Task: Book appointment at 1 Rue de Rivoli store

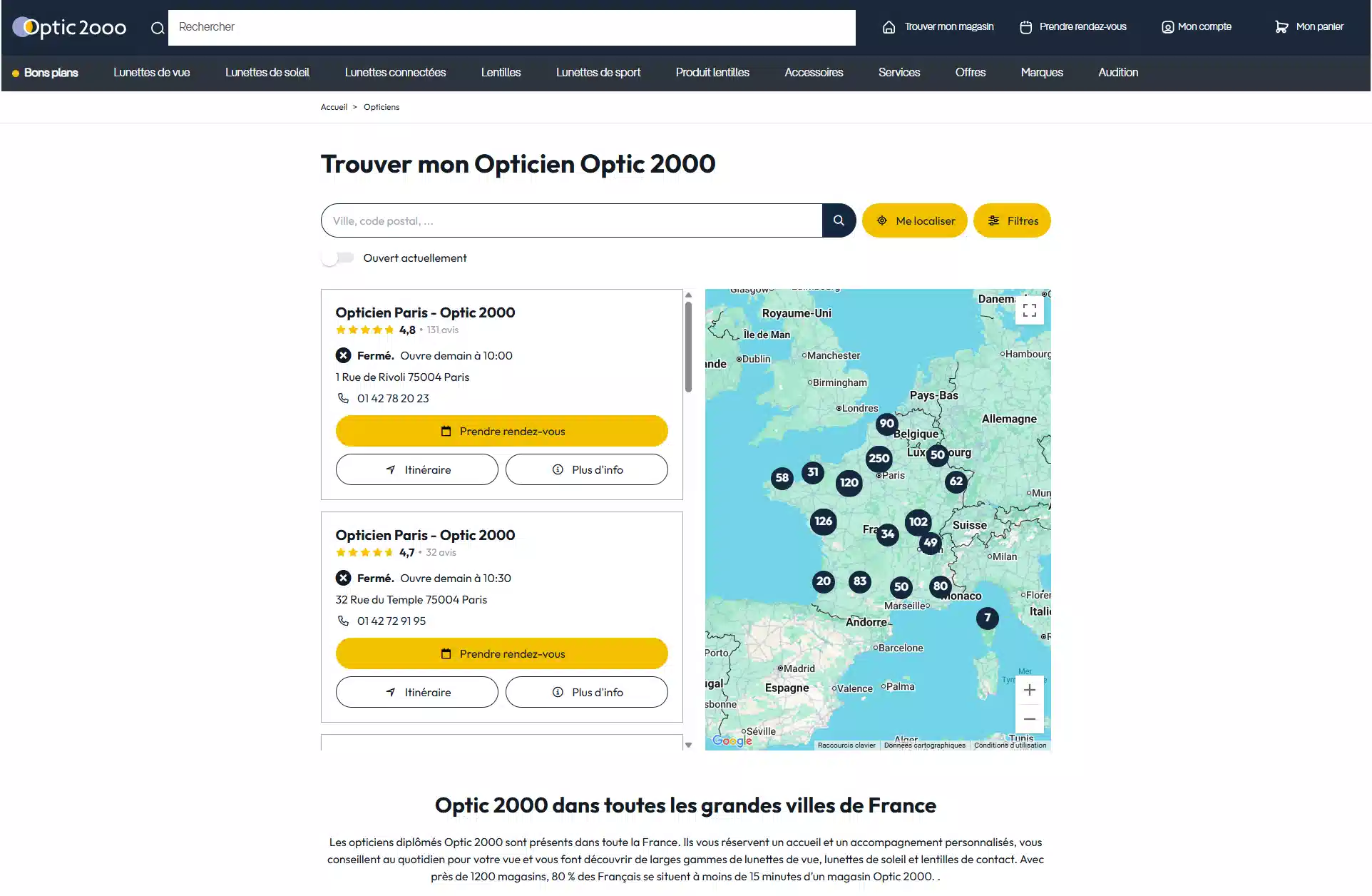Action: pos(502,431)
